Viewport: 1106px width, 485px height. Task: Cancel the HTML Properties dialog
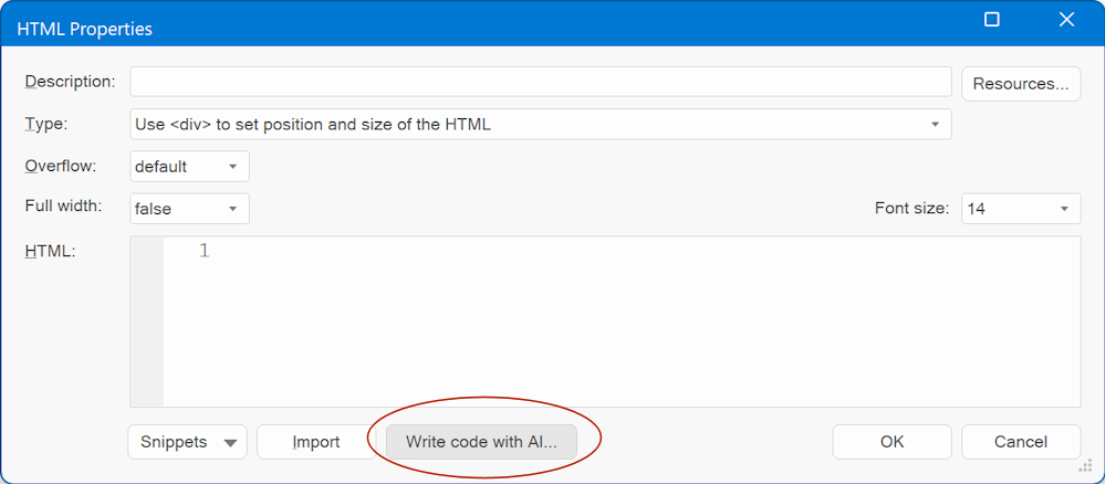pyautogui.click(x=1020, y=442)
